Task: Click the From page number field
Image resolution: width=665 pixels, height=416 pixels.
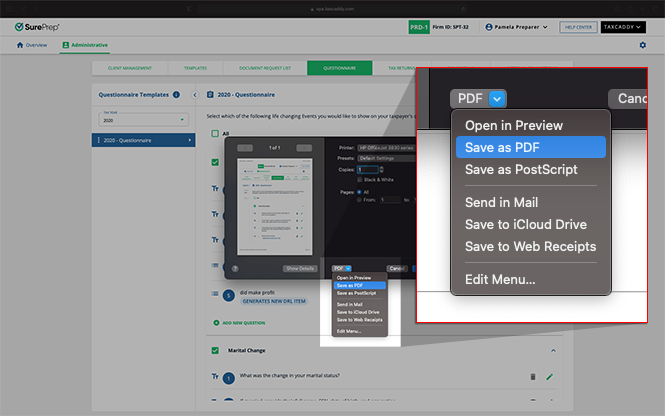Action: point(389,200)
